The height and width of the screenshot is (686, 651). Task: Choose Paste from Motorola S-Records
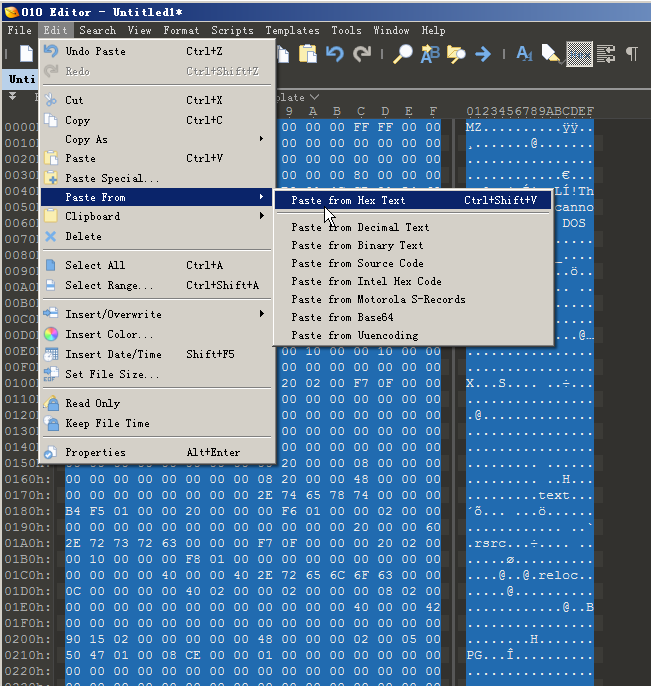413,299
